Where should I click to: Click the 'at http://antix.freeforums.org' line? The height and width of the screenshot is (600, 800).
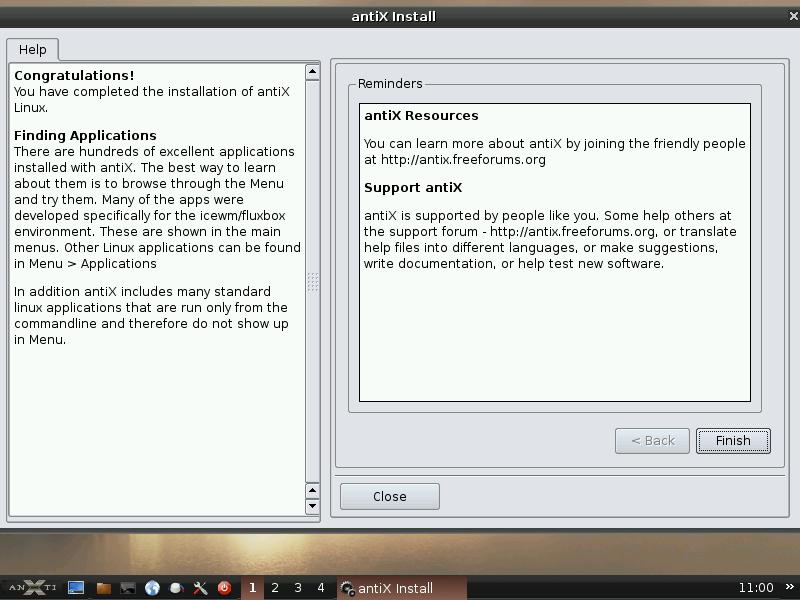pyautogui.click(x=455, y=160)
